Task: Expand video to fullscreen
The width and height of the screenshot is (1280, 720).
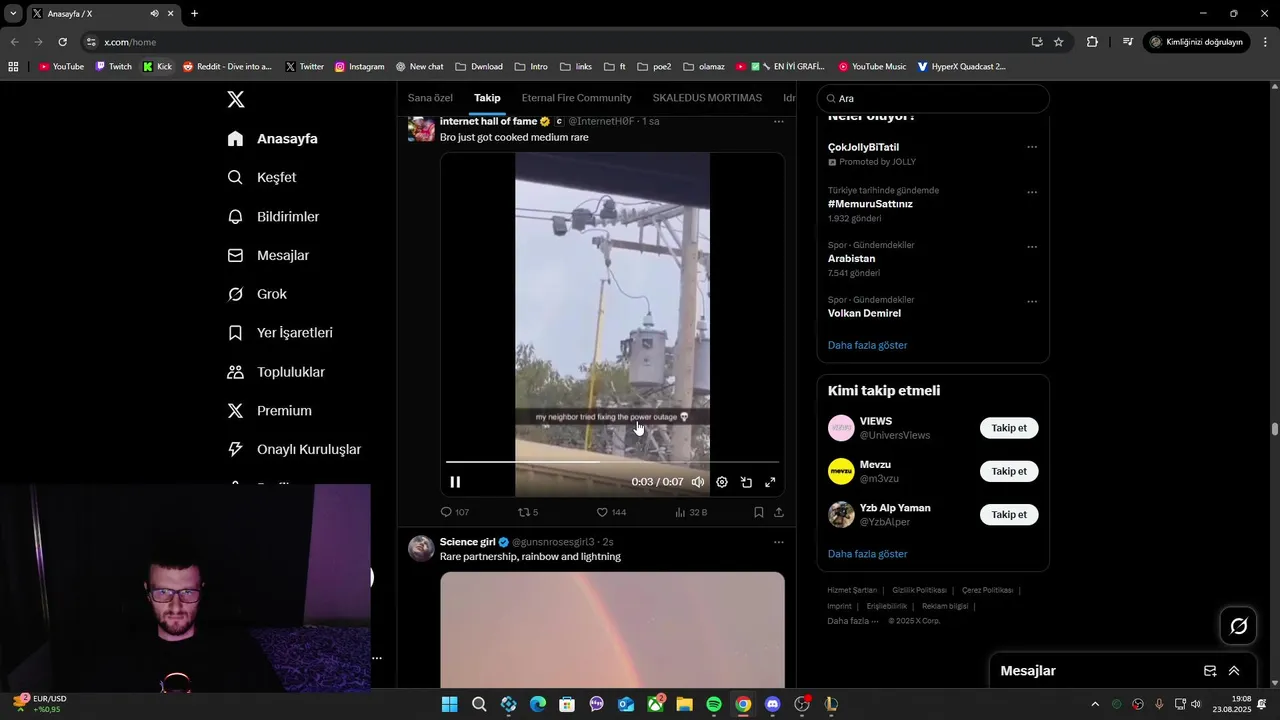Action: click(770, 482)
